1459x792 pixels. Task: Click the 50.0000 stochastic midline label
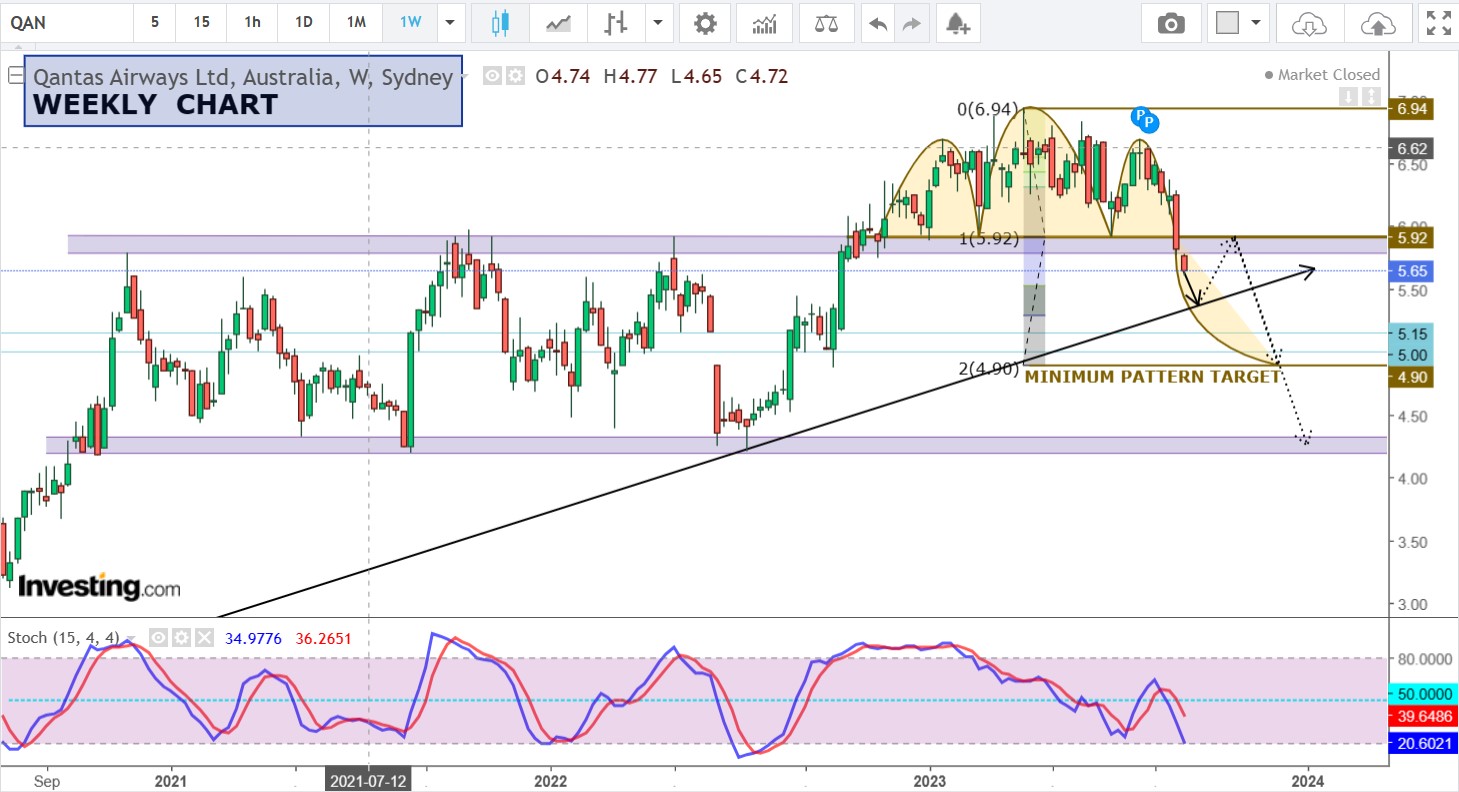pyautogui.click(x=1424, y=693)
